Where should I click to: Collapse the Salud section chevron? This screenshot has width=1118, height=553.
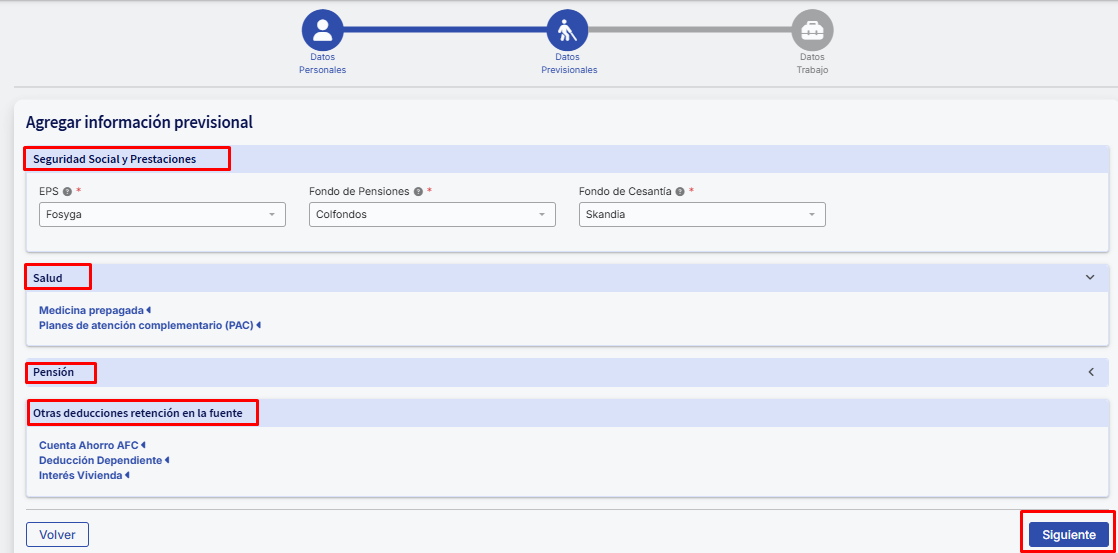point(1090,277)
